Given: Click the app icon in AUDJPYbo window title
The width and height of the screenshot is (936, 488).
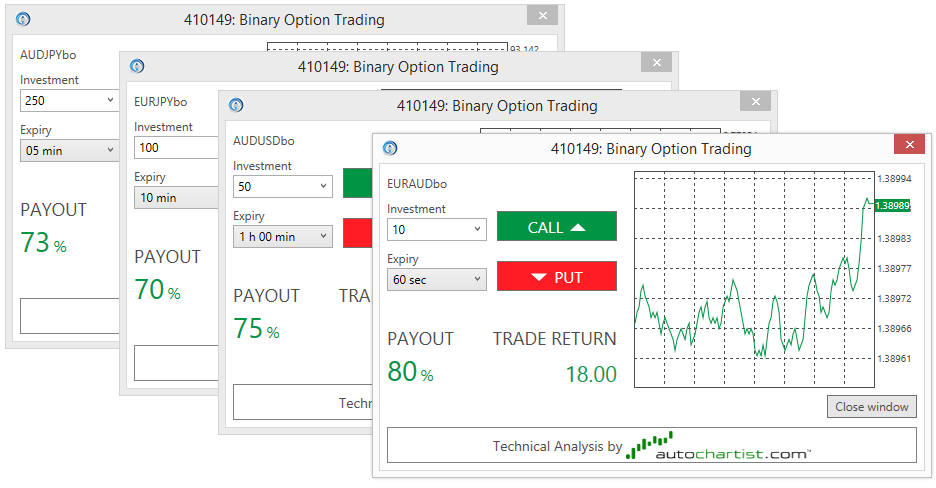Looking at the screenshot, I should click(x=23, y=19).
